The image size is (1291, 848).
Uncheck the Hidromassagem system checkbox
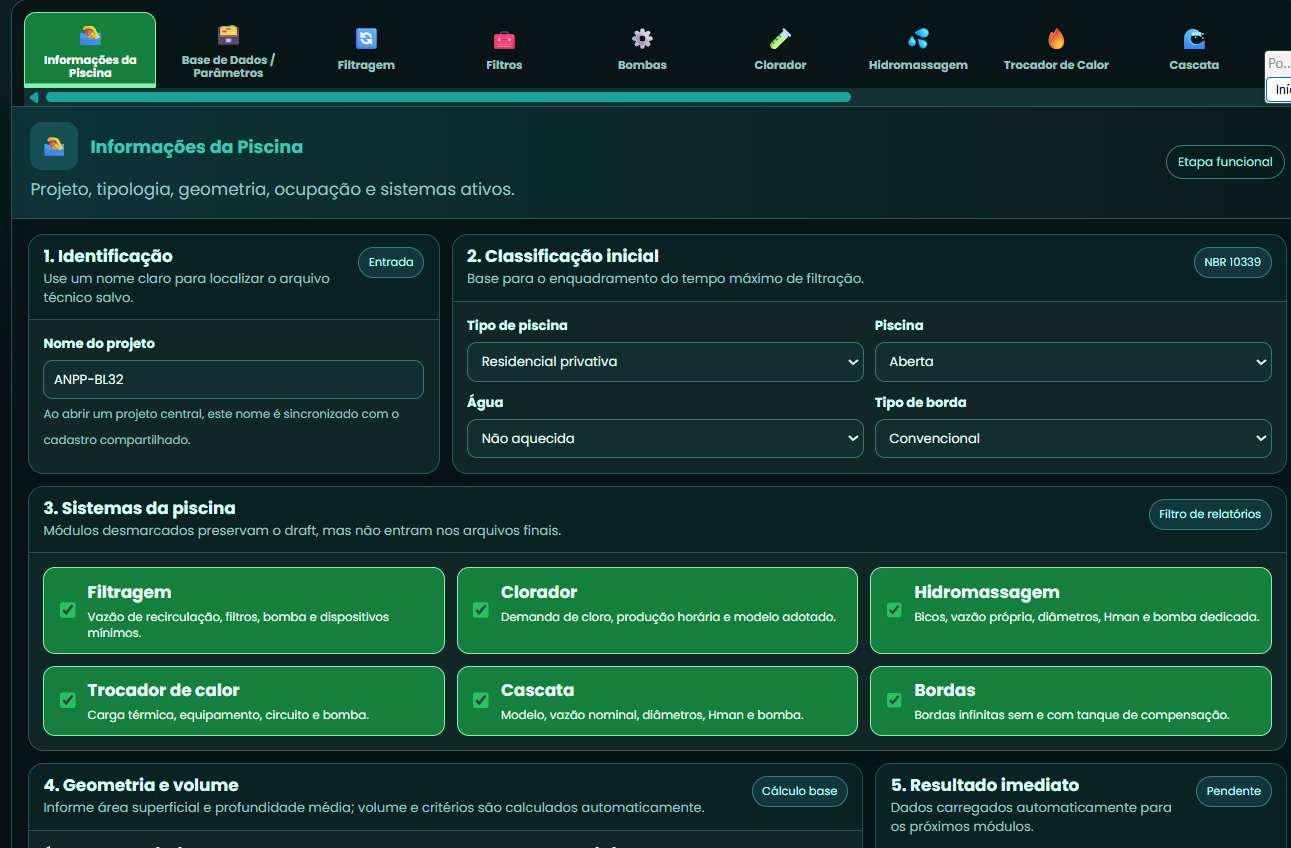pyautogui.click(x=895, y=610)
